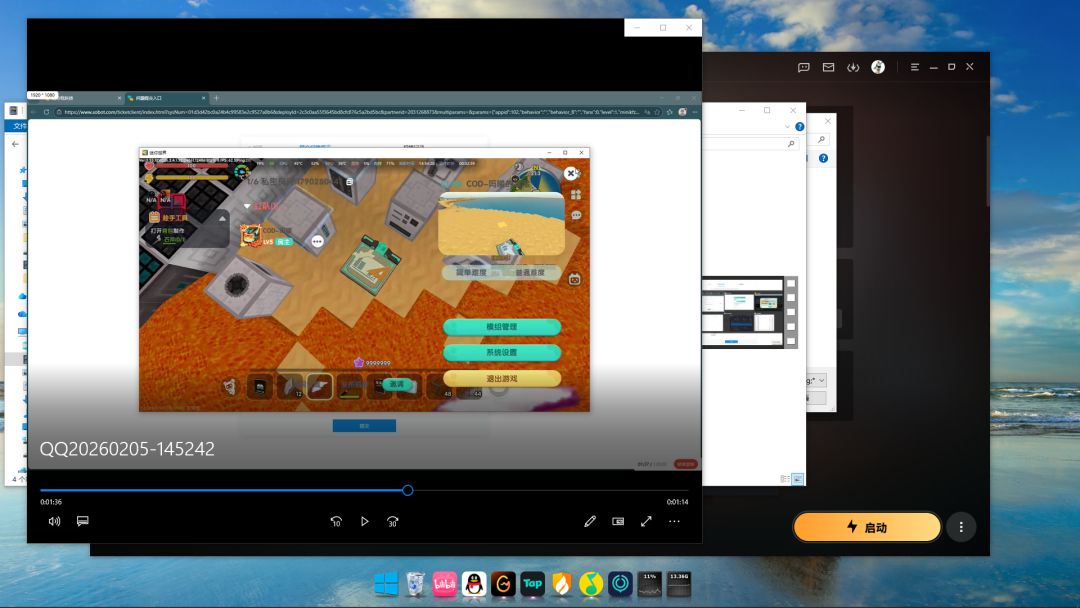Open the launcher chat message icon
This screenshot has height=608, width=1080.
click(804, 67)
